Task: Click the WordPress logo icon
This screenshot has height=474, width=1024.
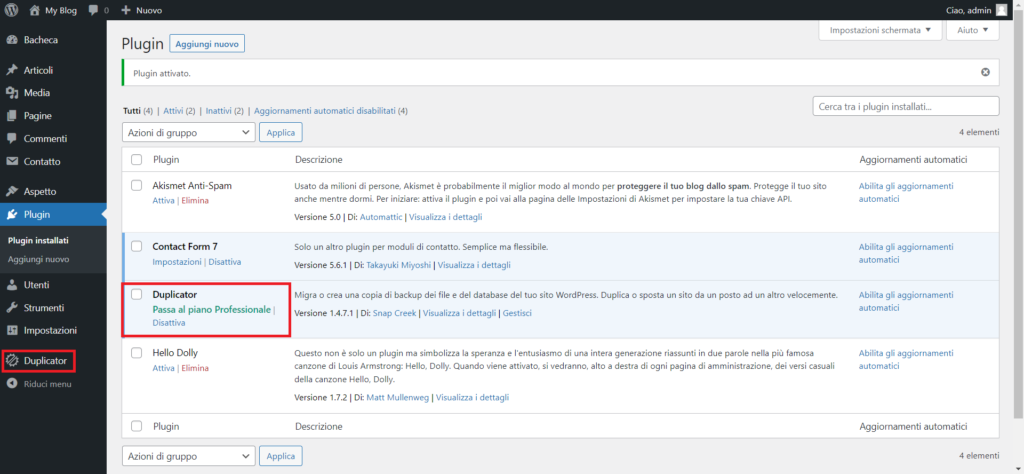Action: pyautogui.click(x=11, y=10)
